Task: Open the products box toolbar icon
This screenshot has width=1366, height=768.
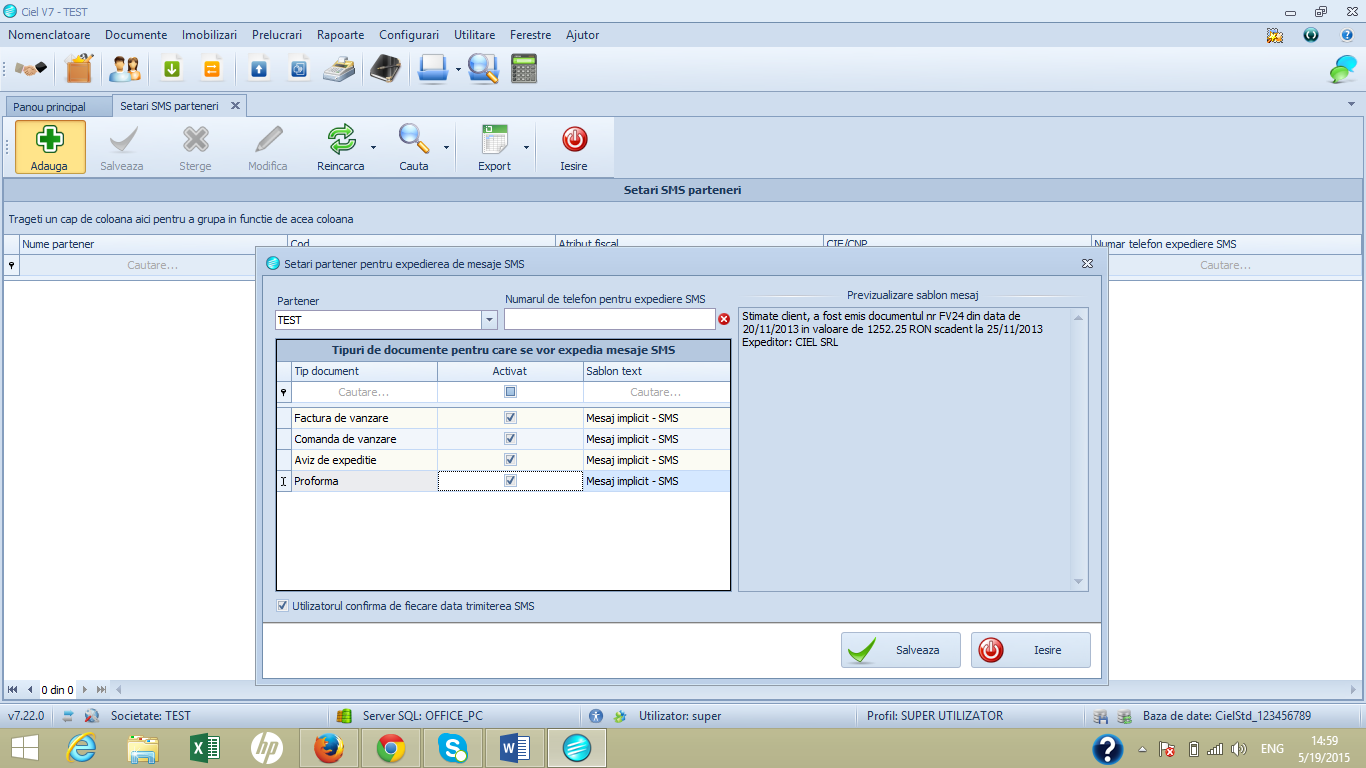Action: [79, 69]
